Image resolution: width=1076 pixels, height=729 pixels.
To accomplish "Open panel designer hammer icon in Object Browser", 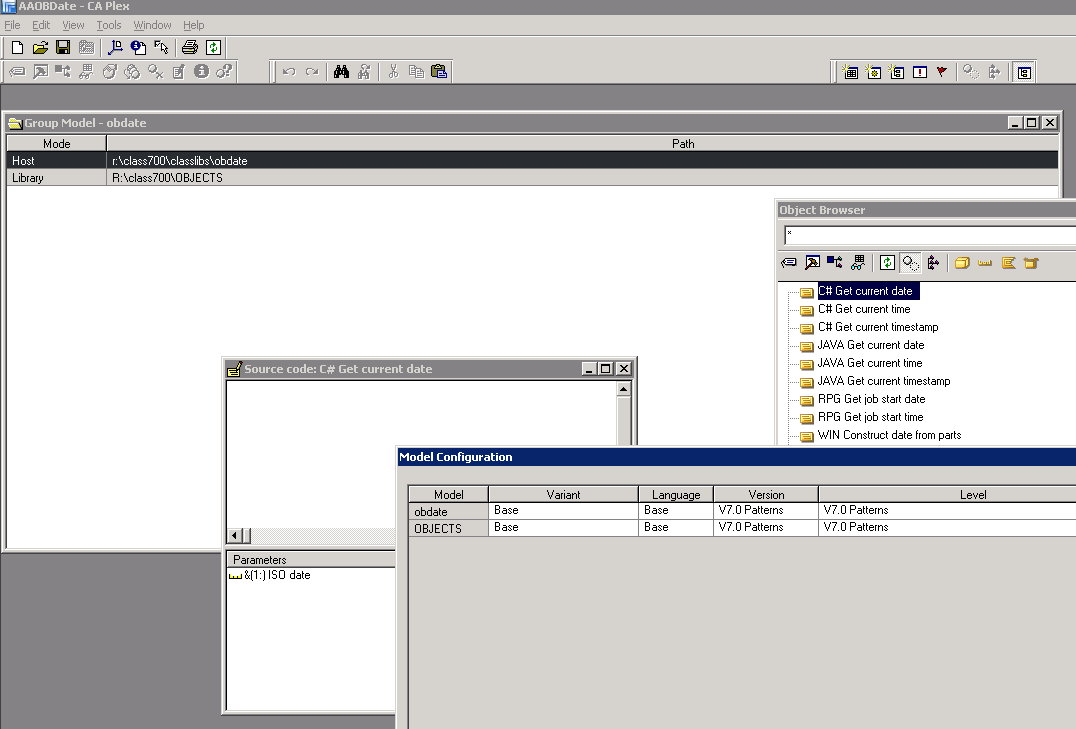I will 812,263.
